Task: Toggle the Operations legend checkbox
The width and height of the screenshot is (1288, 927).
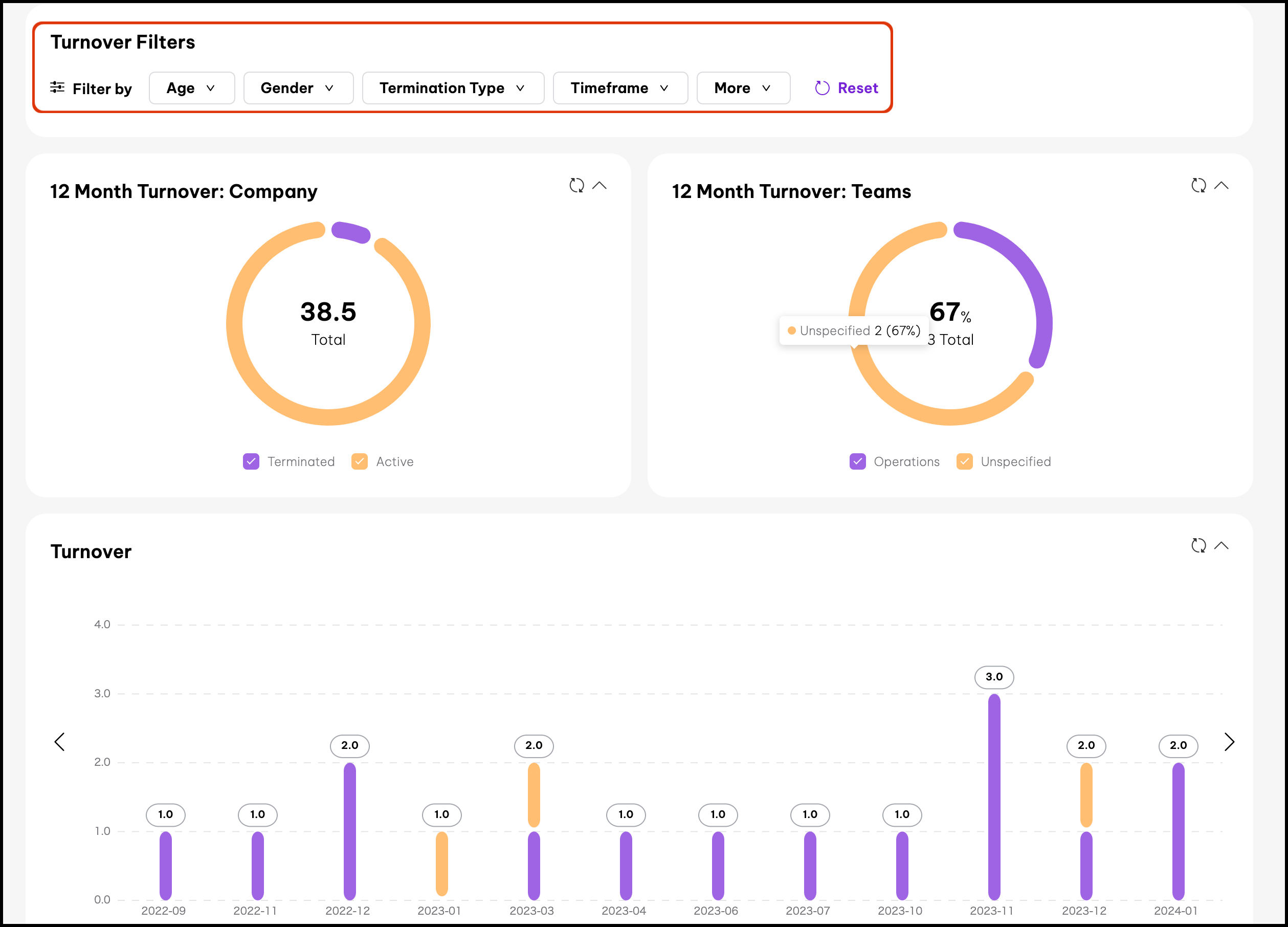Action: 857,462
